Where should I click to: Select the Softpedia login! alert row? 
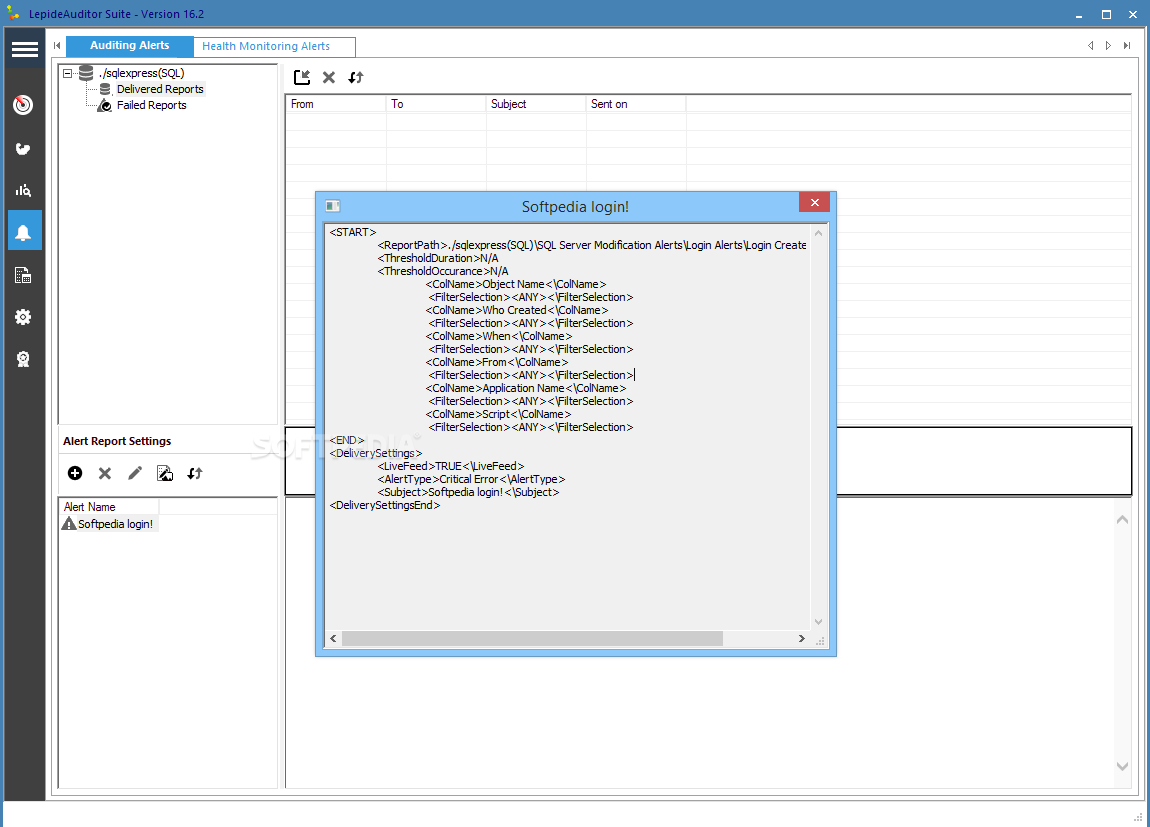pyautogui.click(x=109, y=523)
